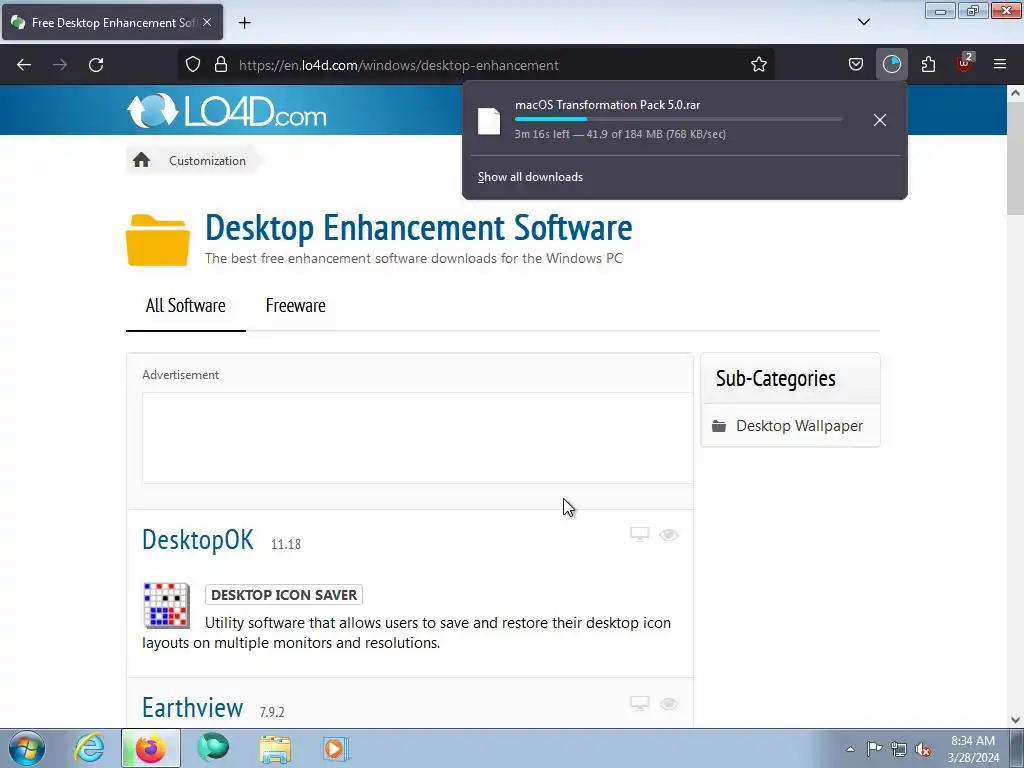Click the Earthview monitor screenshot icon
Screen dimensions: 1024x768
coord(639,703)
